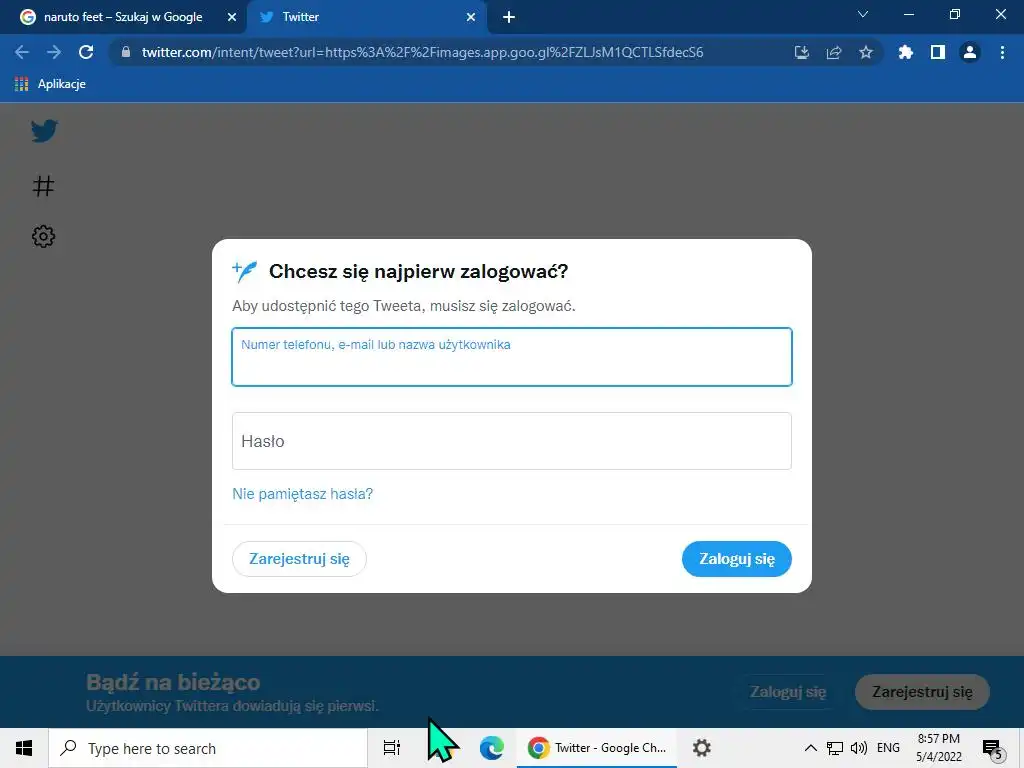Viewport: 1024px width, 768px height.
Task: Share this page via the share icon
Action: 833,52
